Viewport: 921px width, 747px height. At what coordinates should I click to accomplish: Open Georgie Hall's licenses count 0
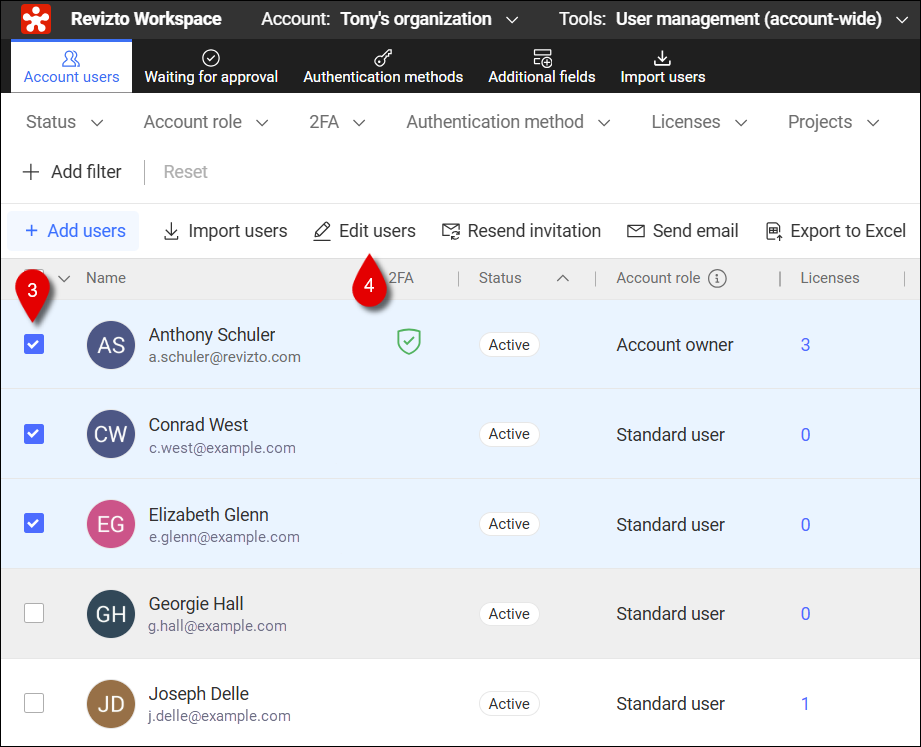point(805,614)
